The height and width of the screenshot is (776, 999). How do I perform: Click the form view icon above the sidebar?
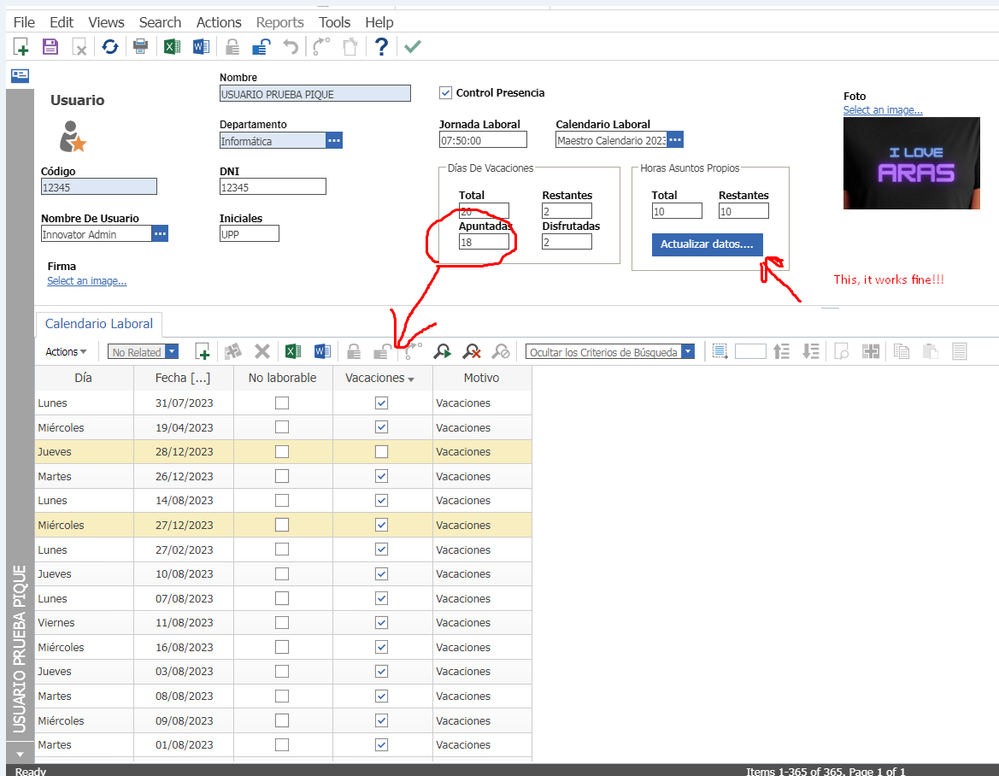point(20,76)
